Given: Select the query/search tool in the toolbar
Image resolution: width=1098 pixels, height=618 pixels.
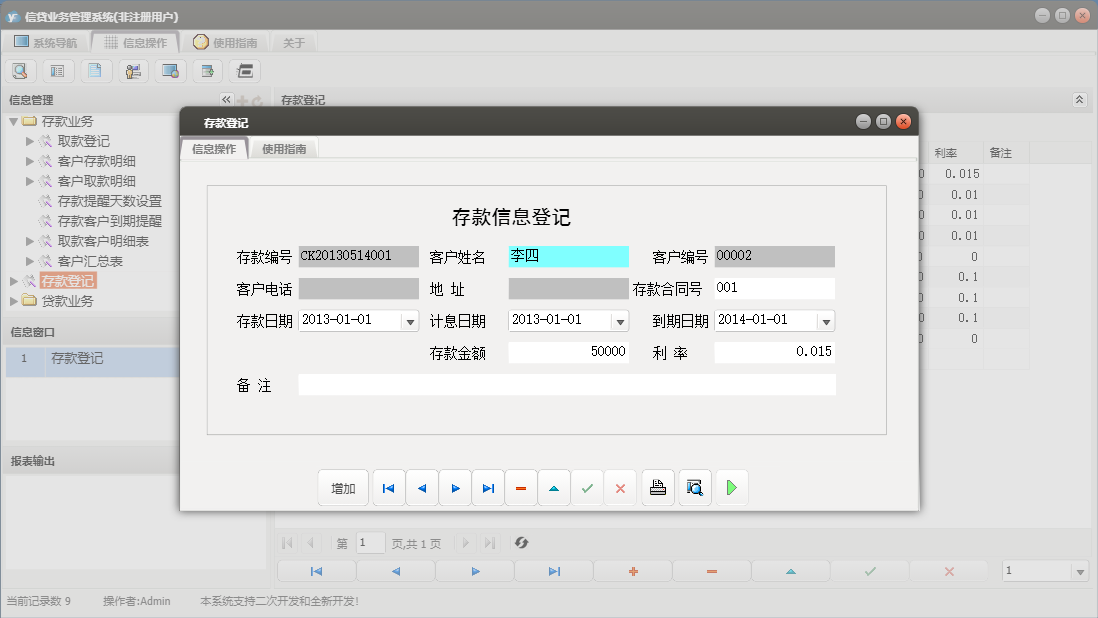Looking at the screenshot, I should 20,71.
